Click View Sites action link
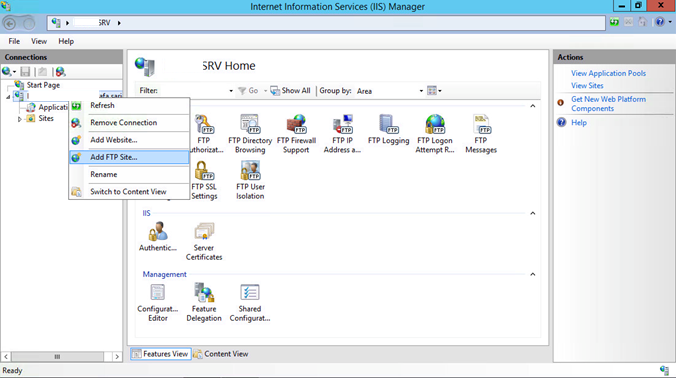Viewport: 676px width, 378px height. (x=587, y=86)
